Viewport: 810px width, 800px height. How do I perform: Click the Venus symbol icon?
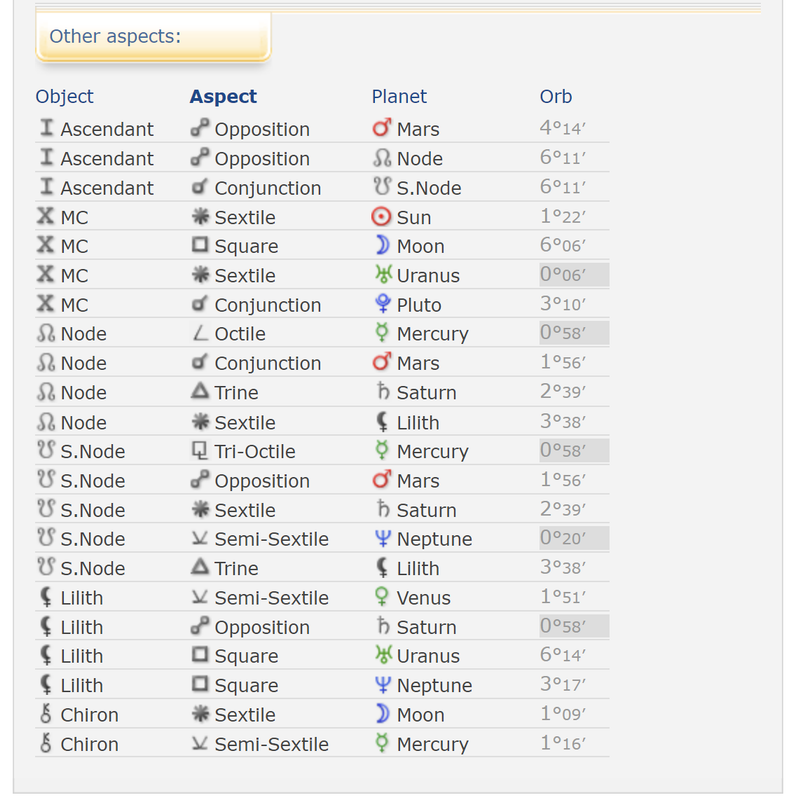382,597
